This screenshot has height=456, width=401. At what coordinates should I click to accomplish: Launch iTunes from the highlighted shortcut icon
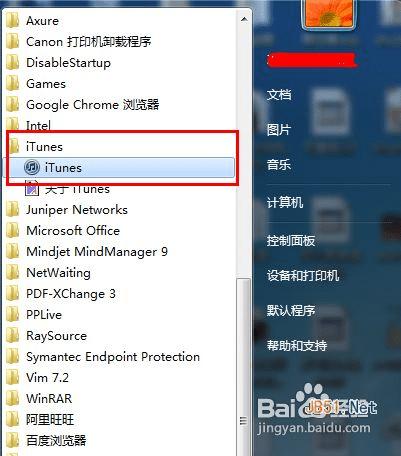[x=32, y=167]
